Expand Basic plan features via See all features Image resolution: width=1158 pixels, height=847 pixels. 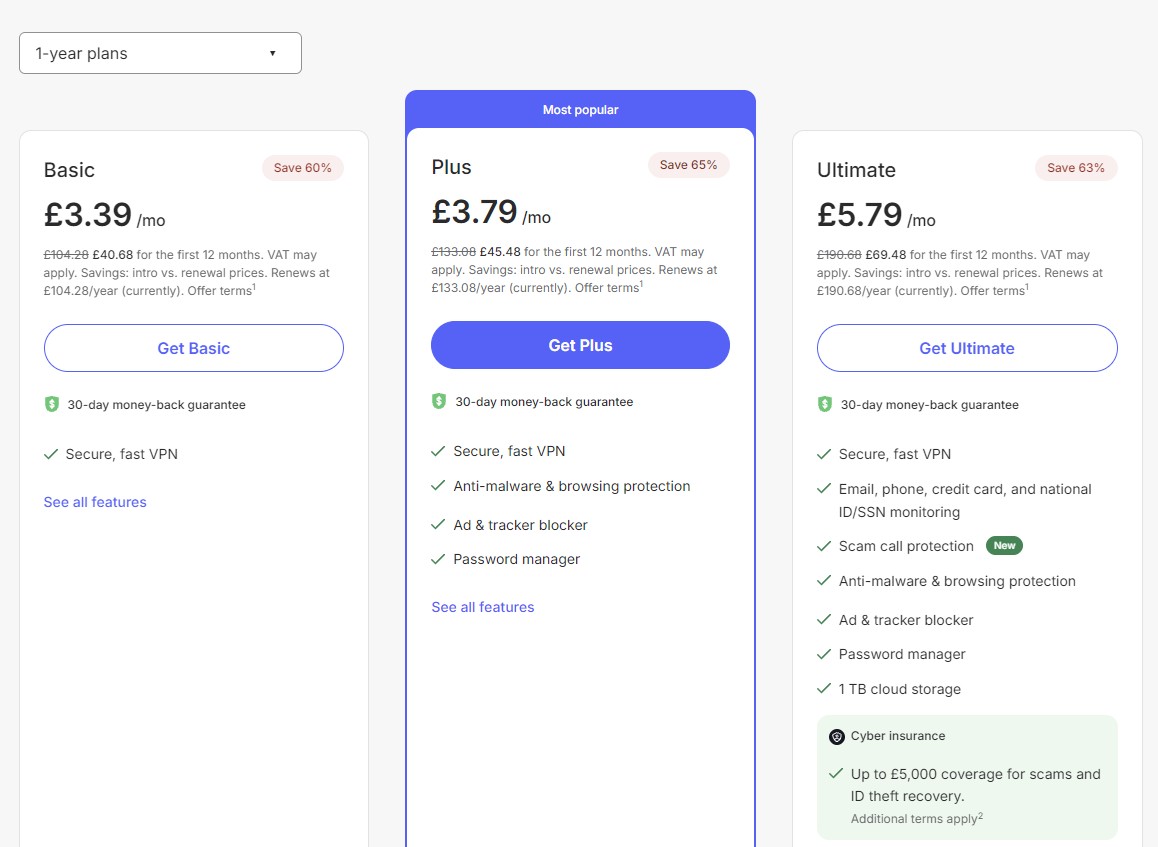pos(95,501)
